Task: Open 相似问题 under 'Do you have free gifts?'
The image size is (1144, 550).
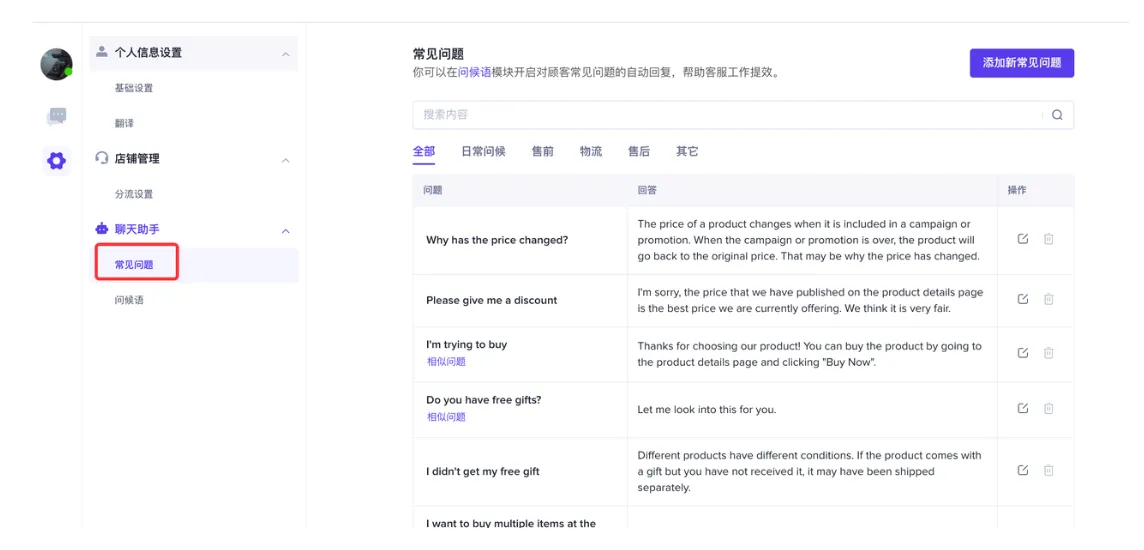Action: pyautogui.click(x=446, y=417)
